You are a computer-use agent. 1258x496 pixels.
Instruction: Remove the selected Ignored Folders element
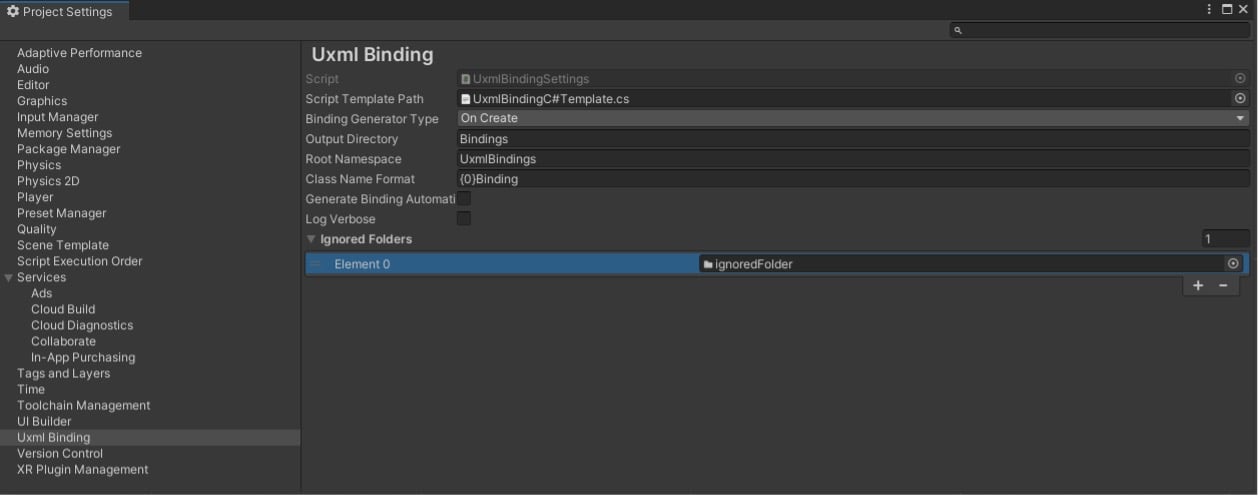(x=1223, y=285)
